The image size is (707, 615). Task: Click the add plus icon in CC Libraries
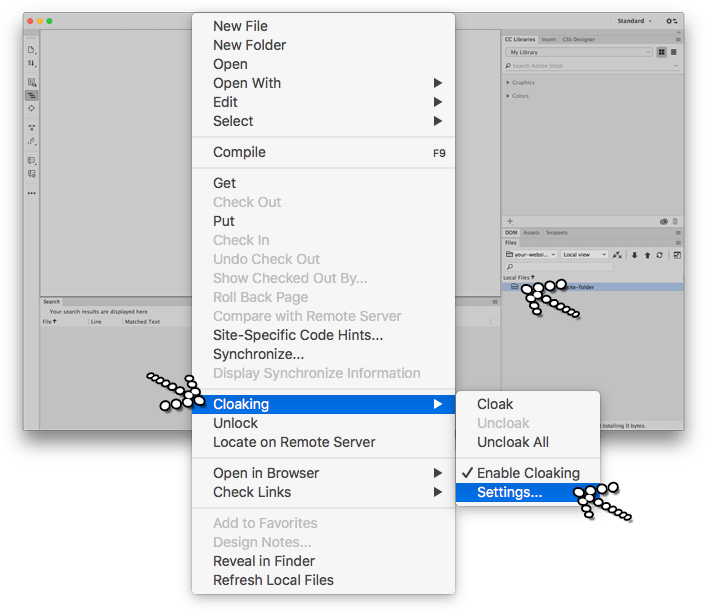tap(510, 221)
